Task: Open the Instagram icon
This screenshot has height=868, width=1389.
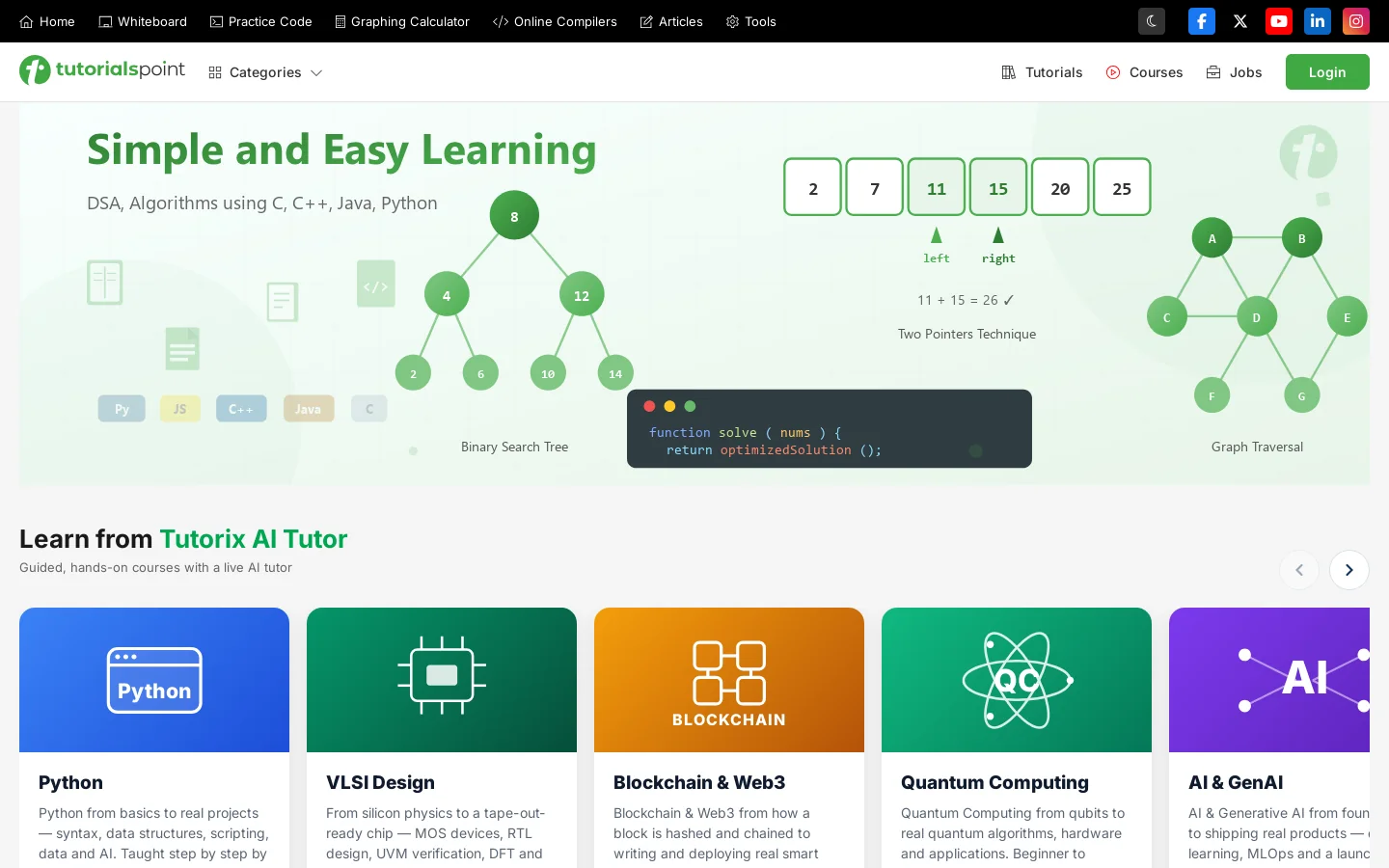Action: [x=1356, y=21]
